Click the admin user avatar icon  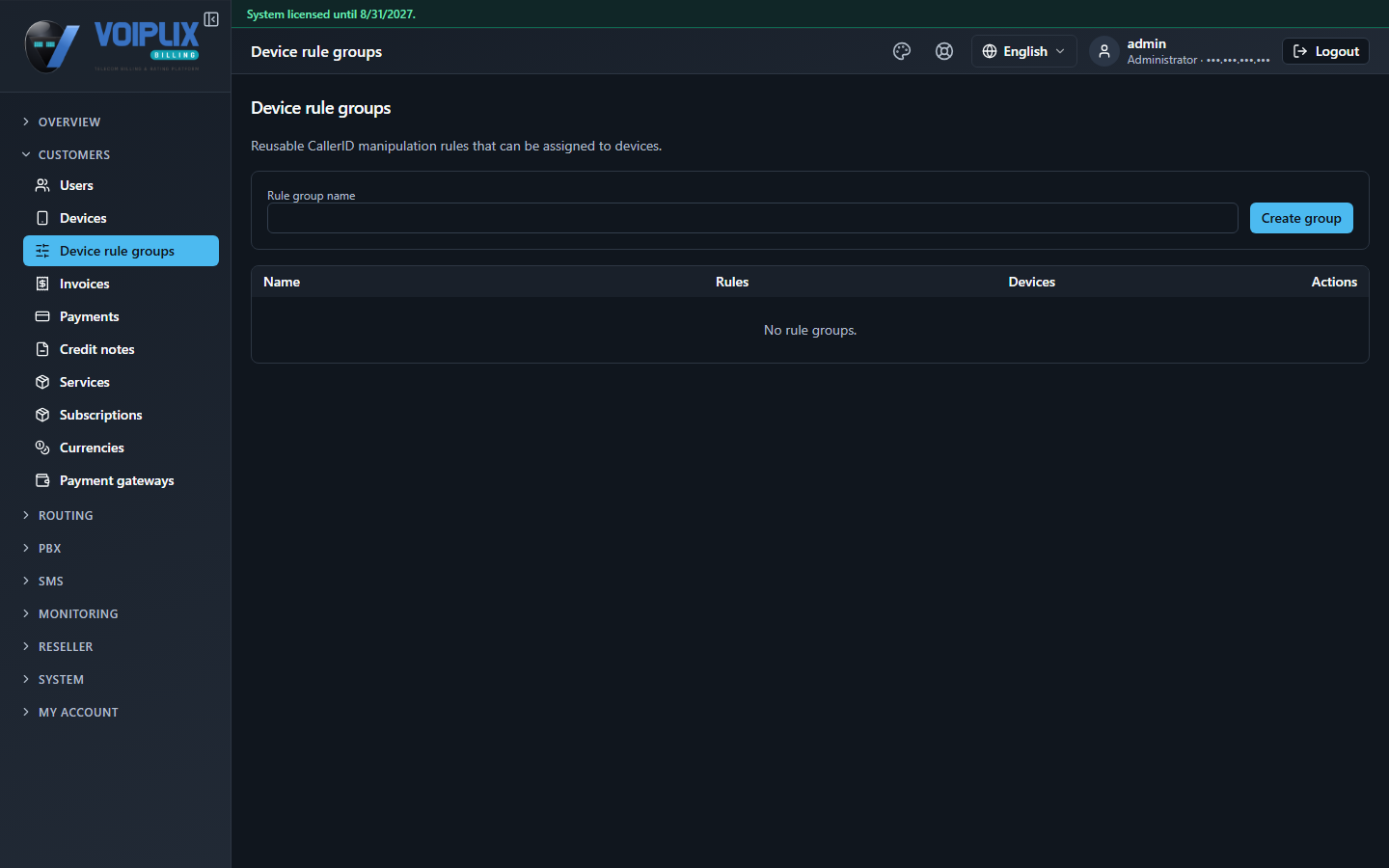pos(1104,51)
